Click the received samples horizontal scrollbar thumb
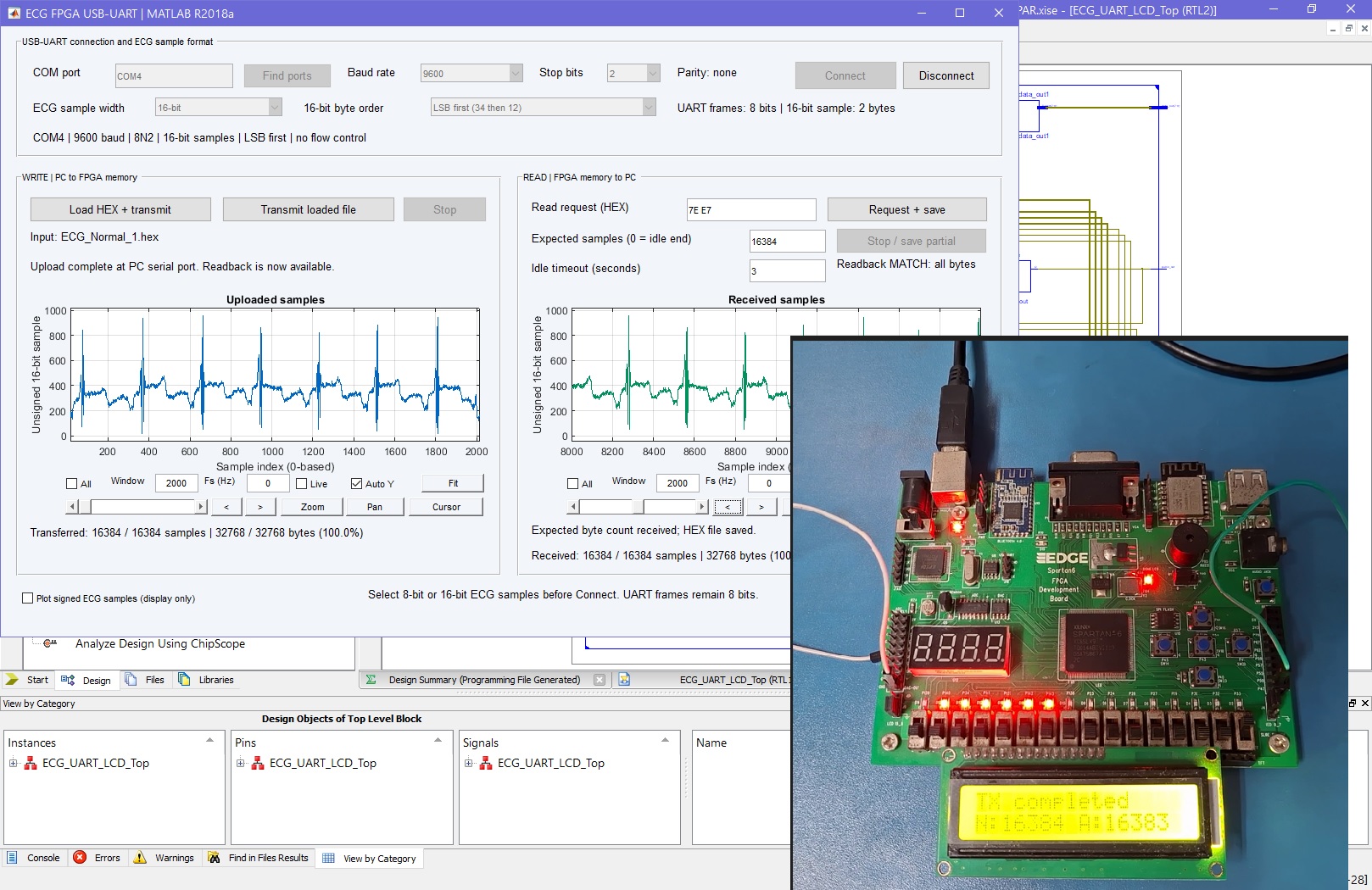 click(x=638, y=507)
